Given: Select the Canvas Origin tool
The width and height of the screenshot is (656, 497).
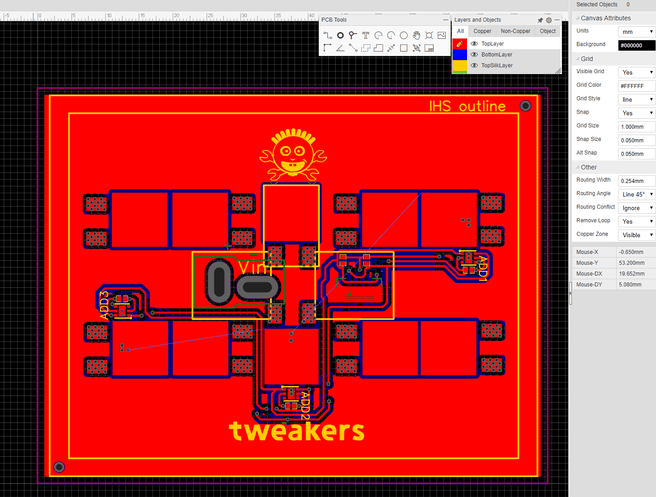Looking at the screenshot, I should point(328,48).
